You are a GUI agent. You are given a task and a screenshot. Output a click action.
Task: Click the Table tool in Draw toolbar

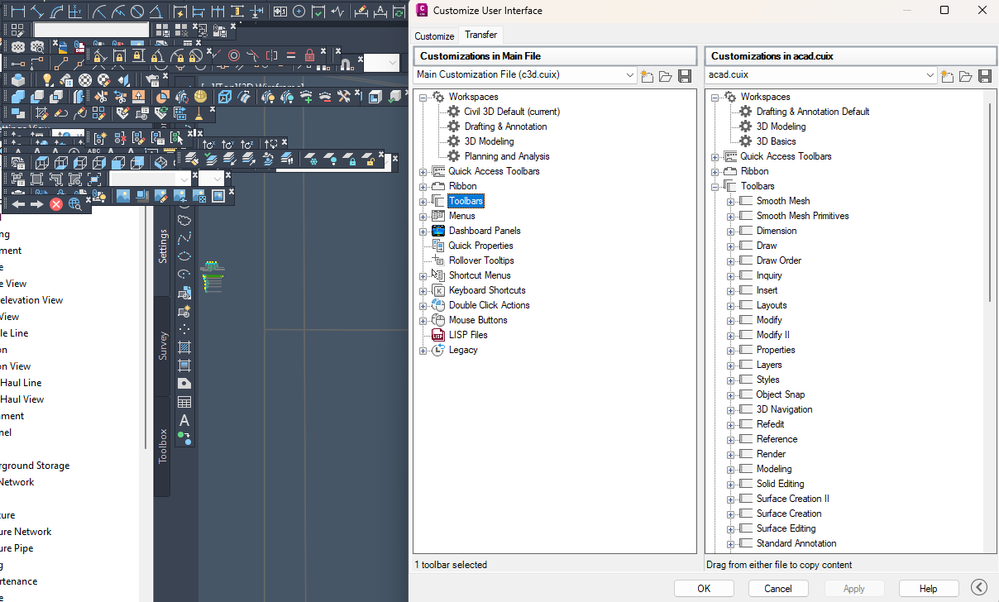184,402
